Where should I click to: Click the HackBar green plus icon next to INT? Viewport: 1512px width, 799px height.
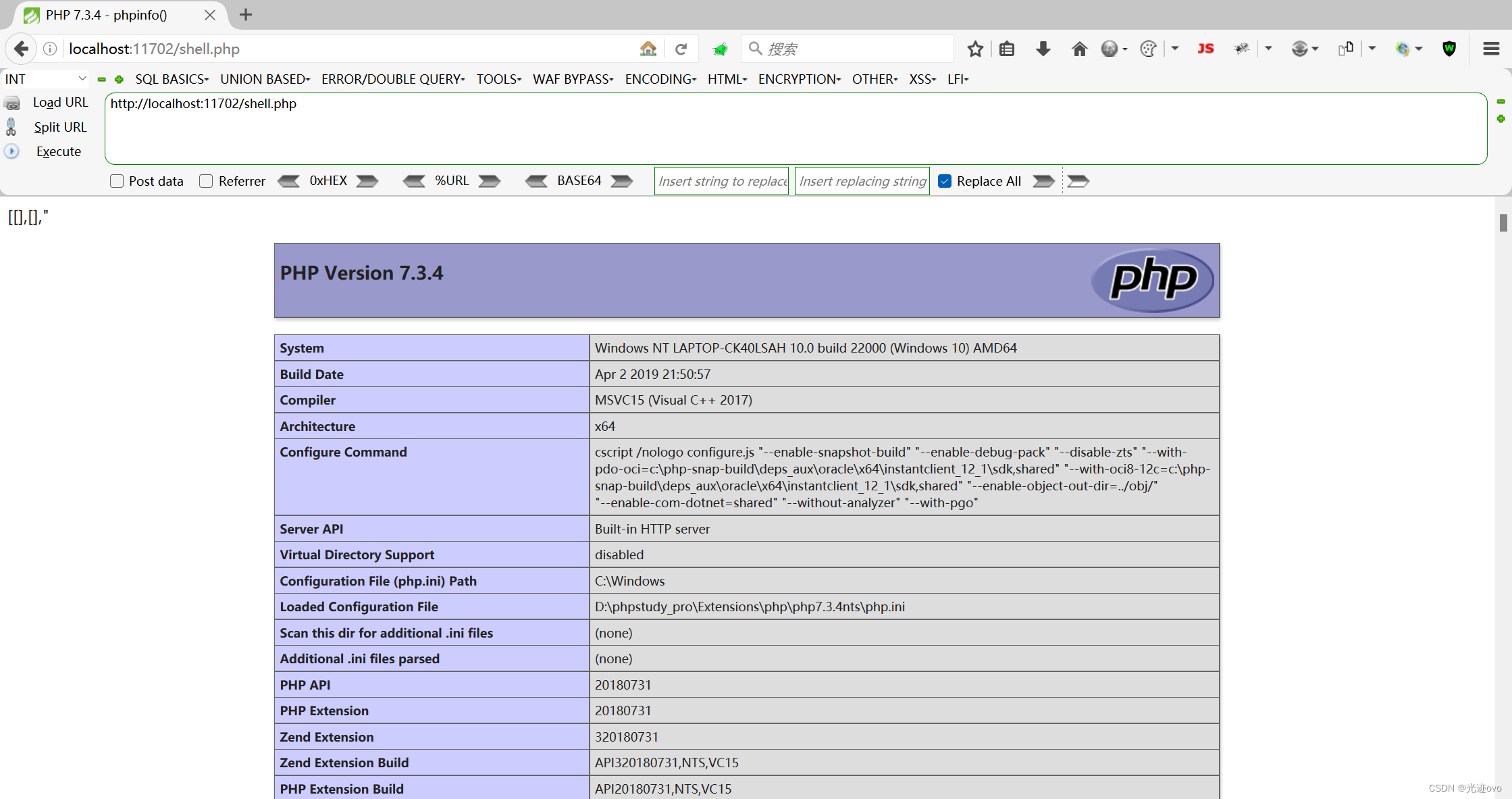[119, 79]
